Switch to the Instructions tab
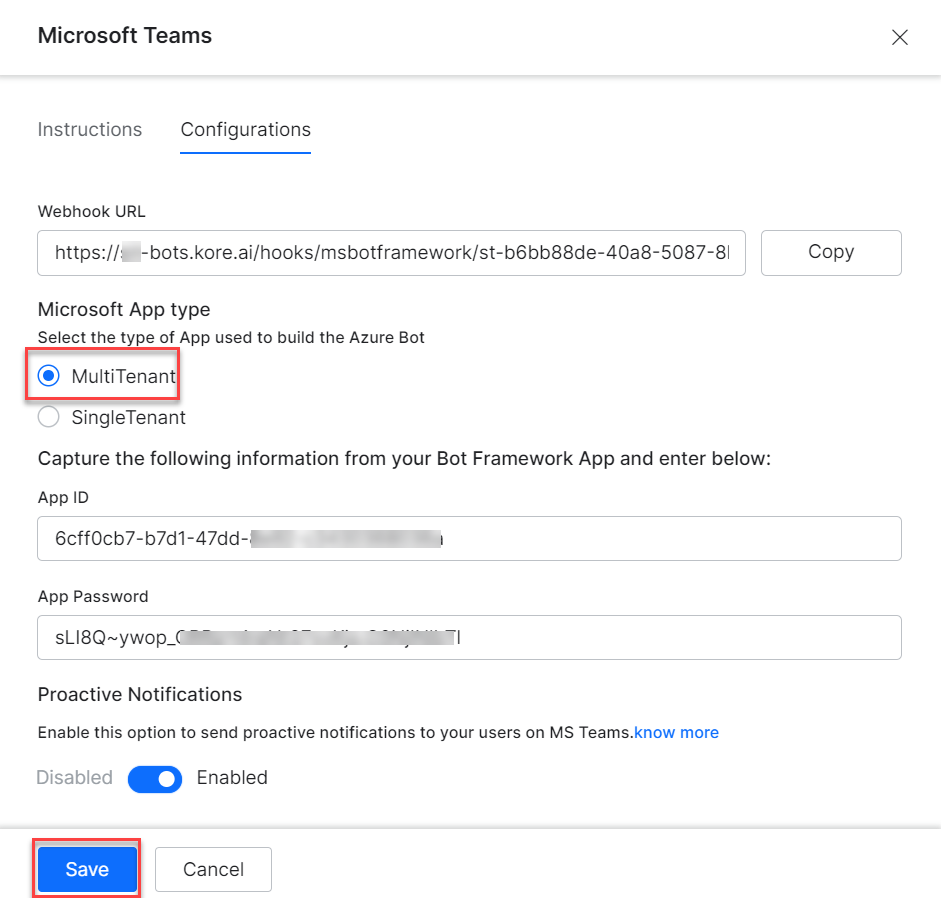 pyautogui.click(x=90, y=130)
